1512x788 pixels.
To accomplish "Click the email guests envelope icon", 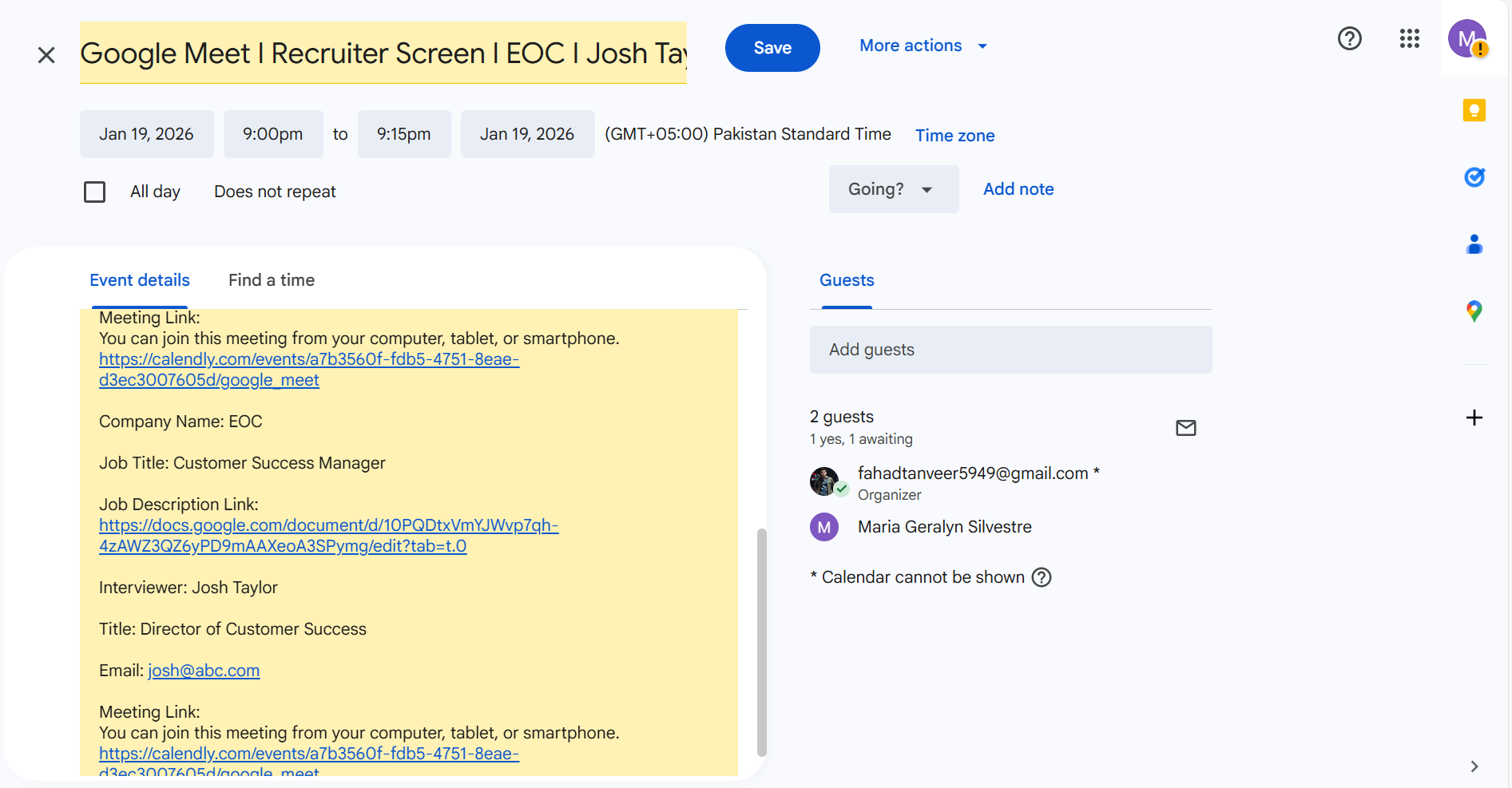I will [x=1186, y=428].
